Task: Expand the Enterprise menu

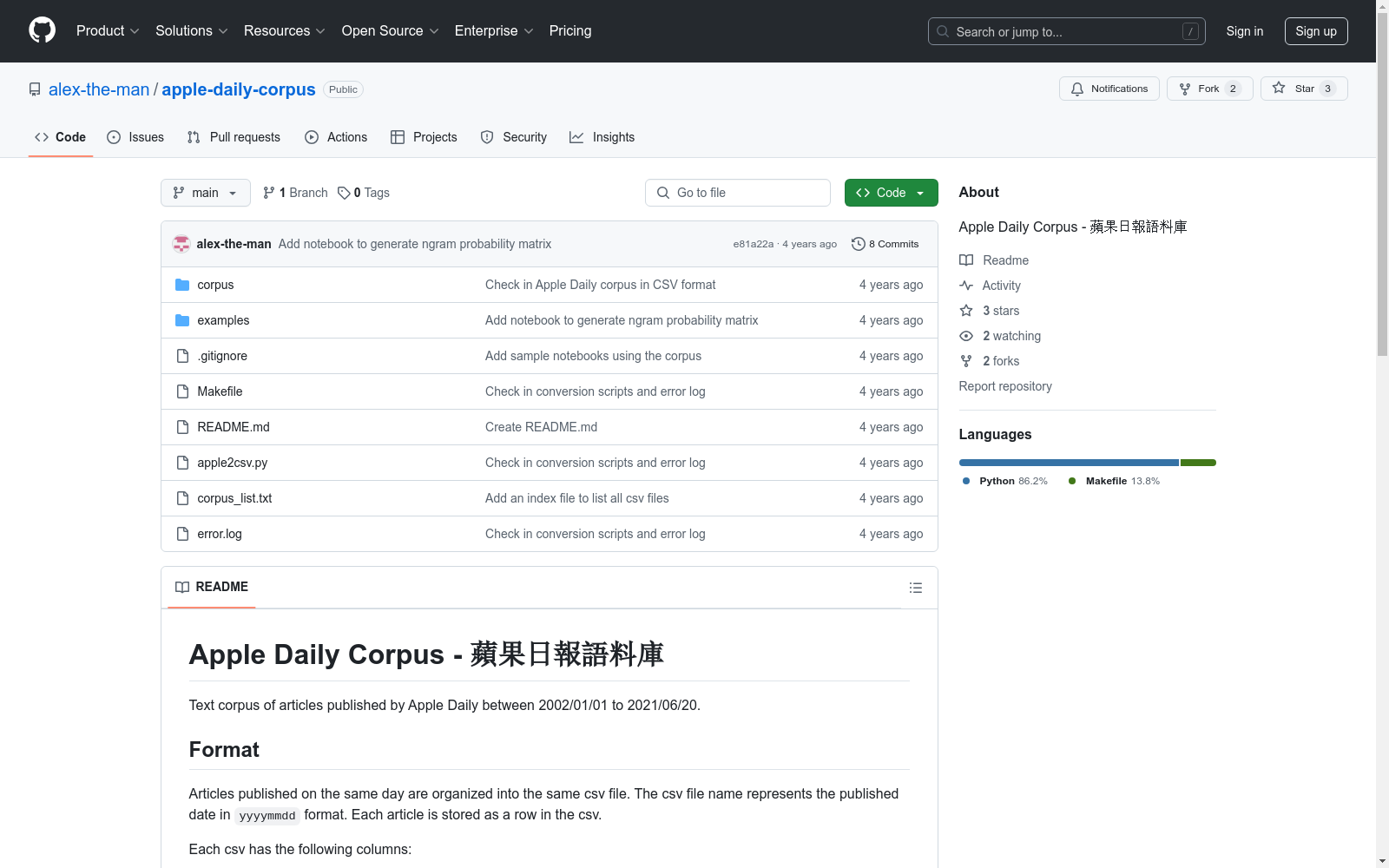Action: (494, 30)
